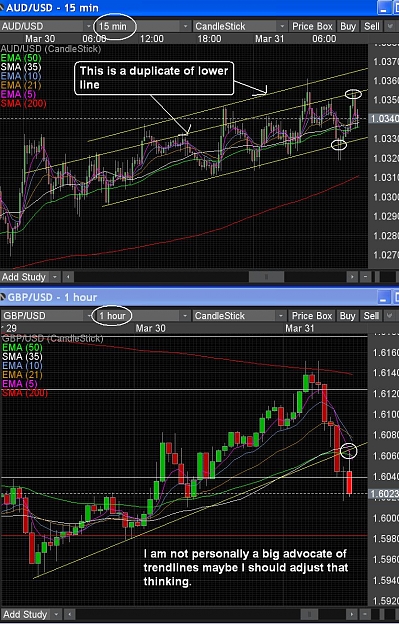Image resolution: width=399 pixels, height=625 pixels.
Task: Click scroll-right arrow in AUD/USD chart
Action: (x=352, y=277)
